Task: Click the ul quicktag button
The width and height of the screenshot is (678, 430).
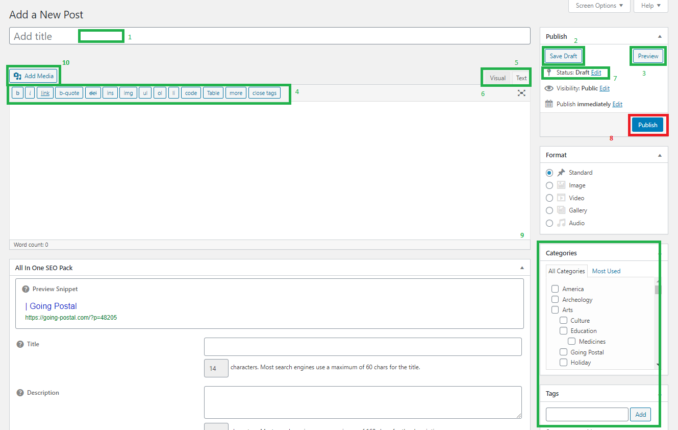Action: point(145,93)
